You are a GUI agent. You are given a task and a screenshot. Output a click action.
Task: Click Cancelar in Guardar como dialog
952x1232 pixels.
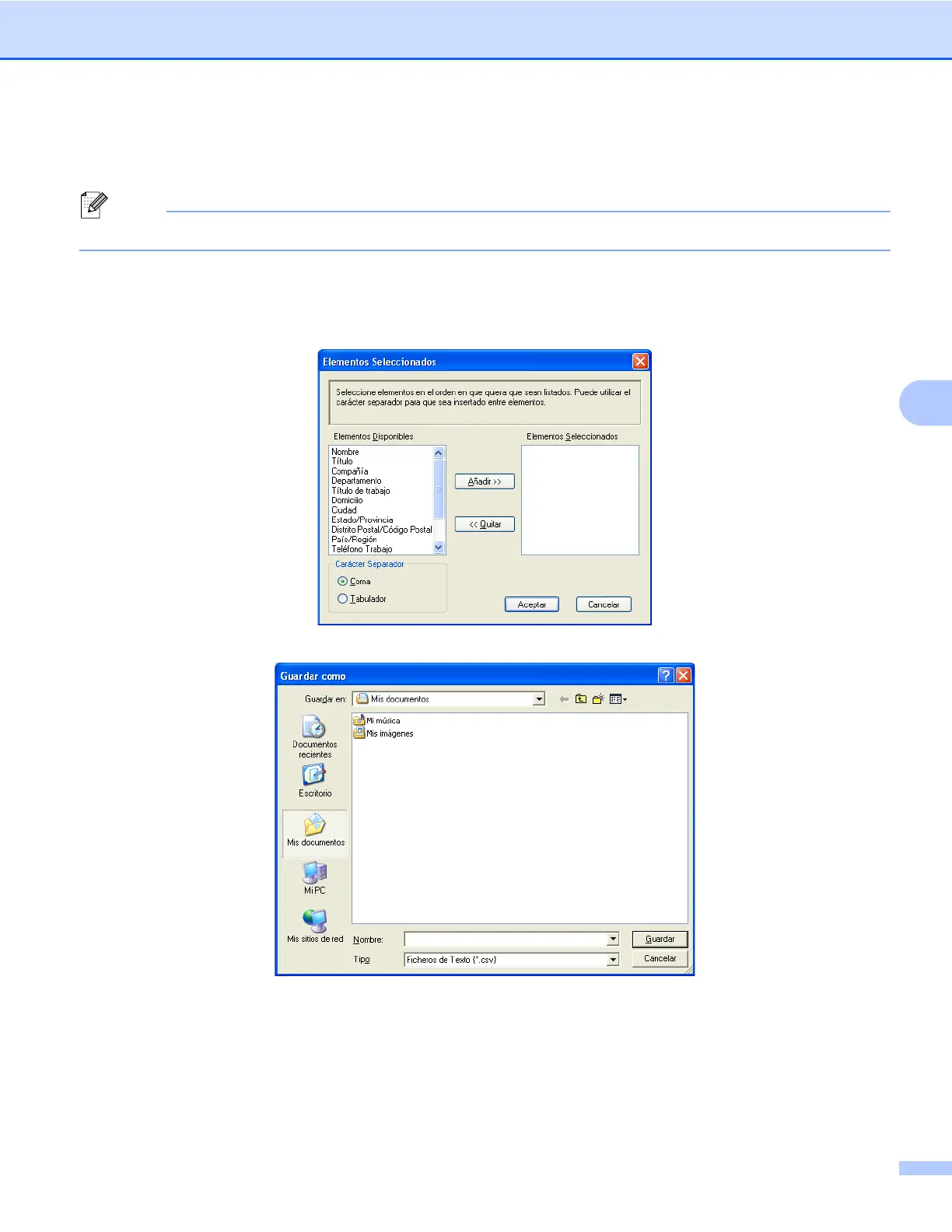click(660, 958)
